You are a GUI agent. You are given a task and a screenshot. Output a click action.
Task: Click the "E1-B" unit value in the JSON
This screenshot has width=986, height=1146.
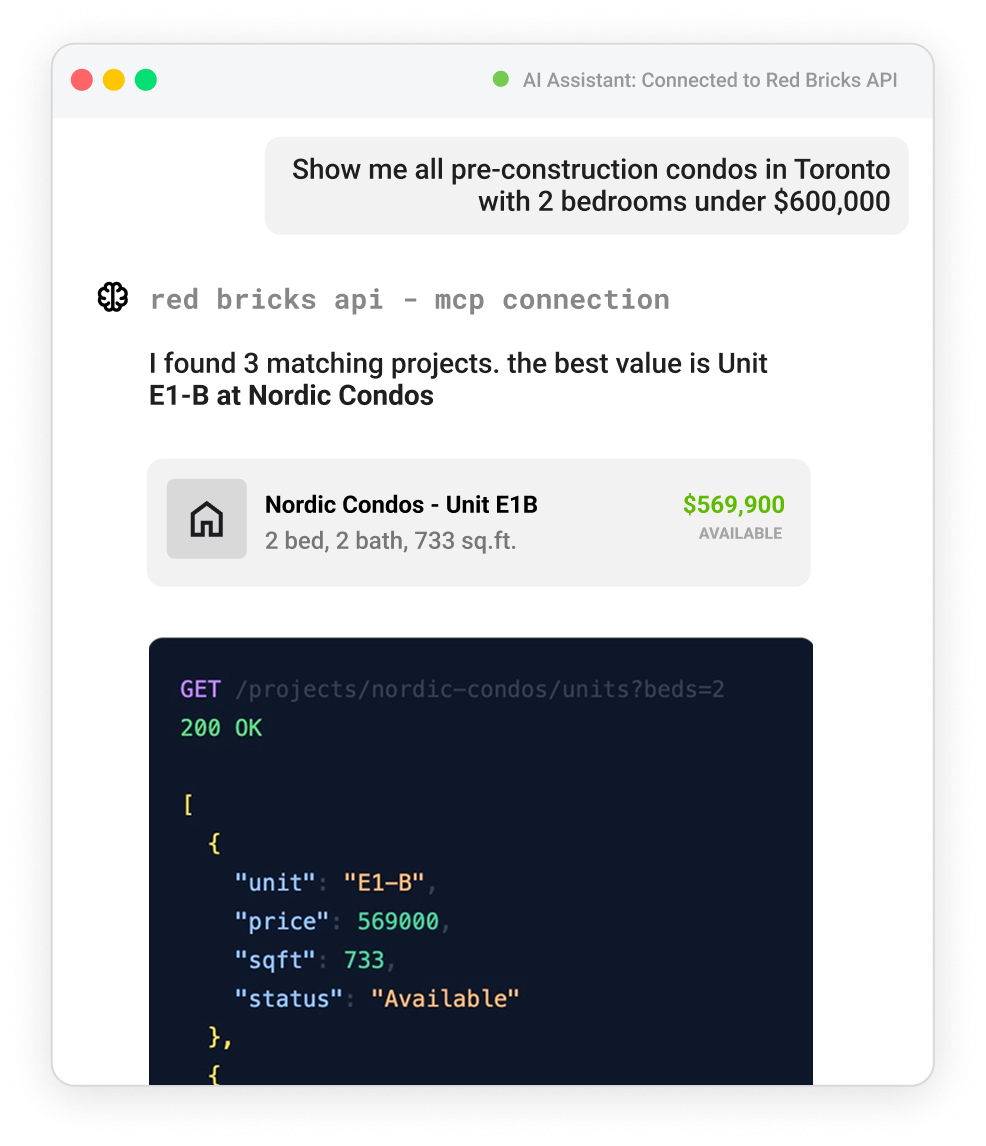[x=385, y=883]
